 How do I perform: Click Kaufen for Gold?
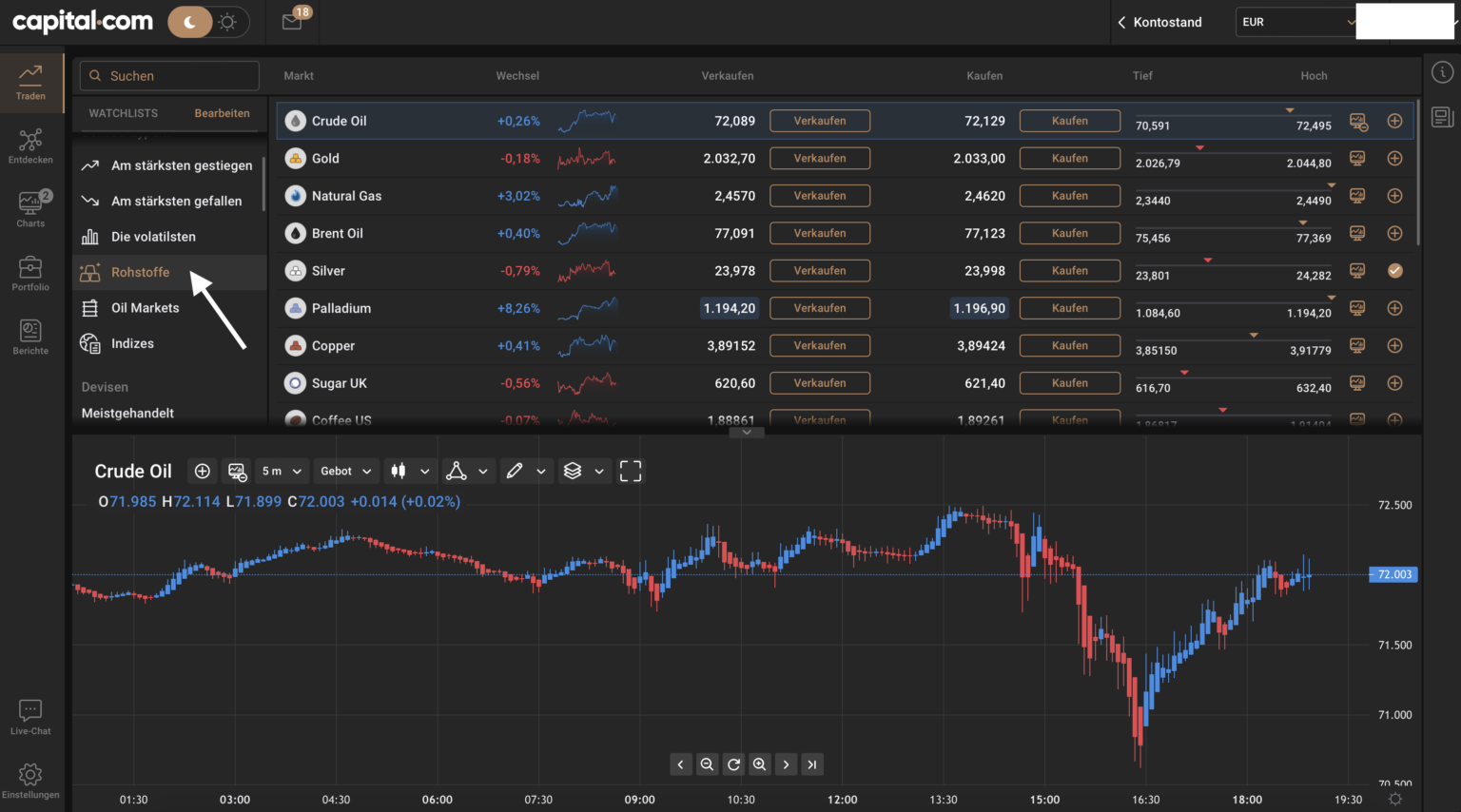[1069, 158]
